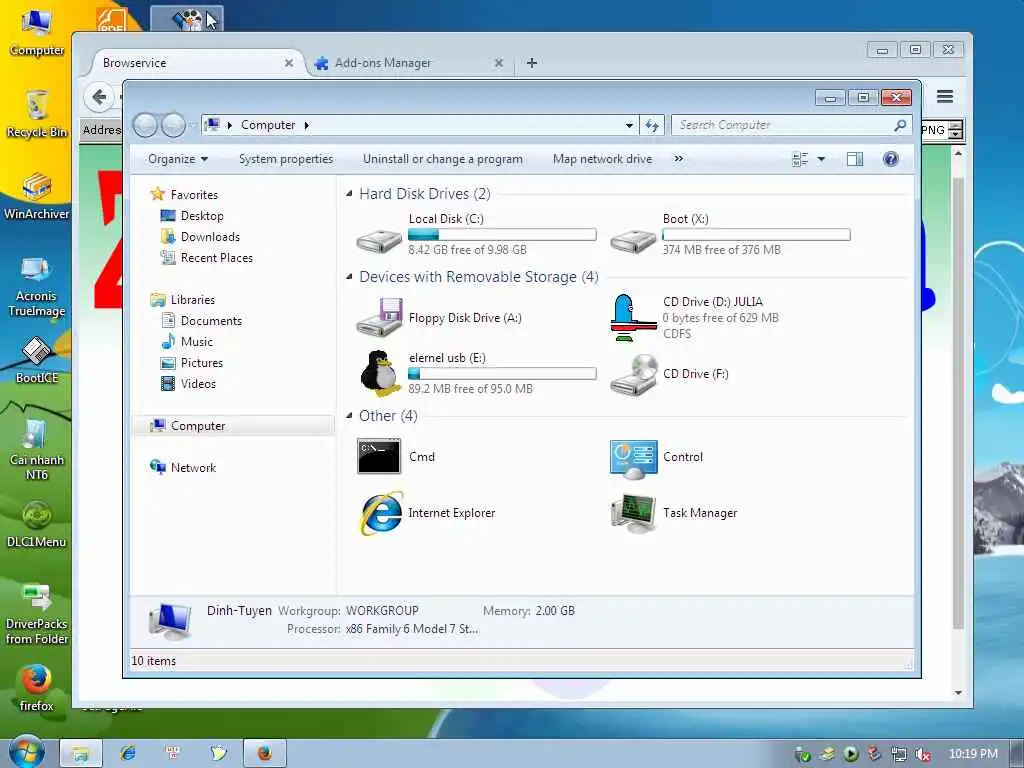Launch Internet Explorer shortcut in Other

(x=381, y=513)
